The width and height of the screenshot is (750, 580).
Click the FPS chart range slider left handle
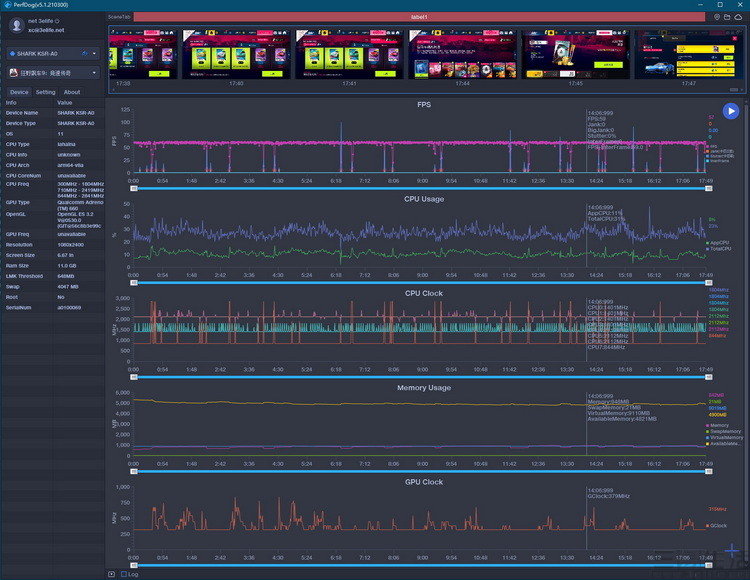(x=134, y=186)
